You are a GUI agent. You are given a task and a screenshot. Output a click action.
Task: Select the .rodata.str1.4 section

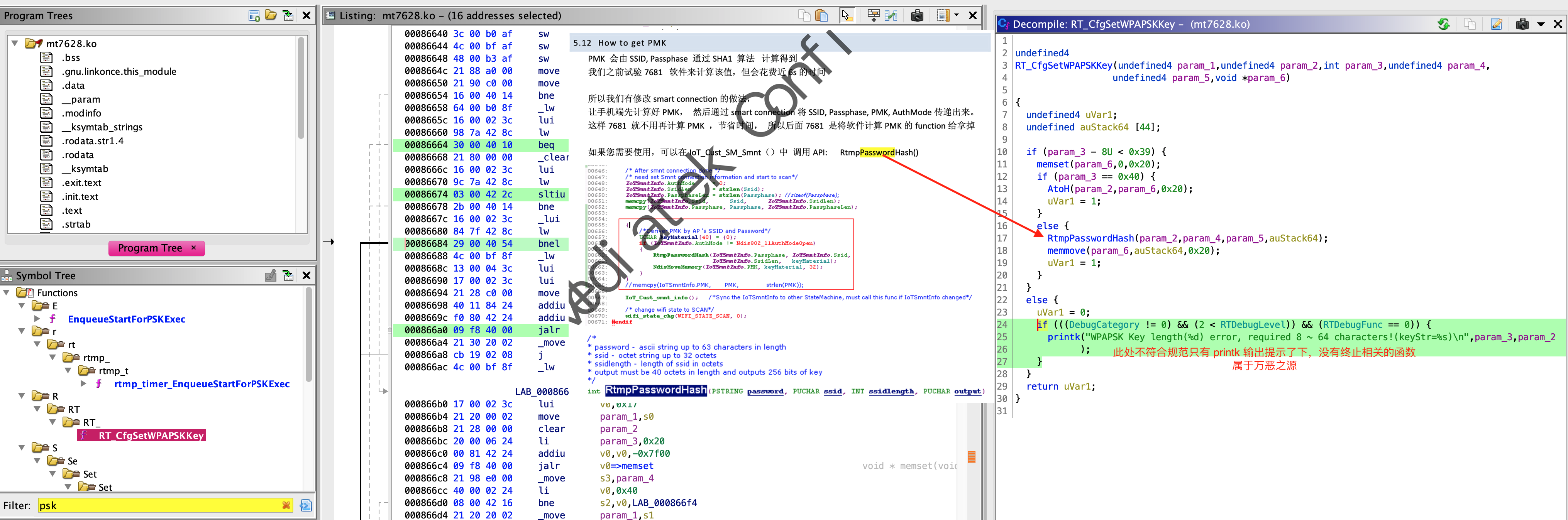click(x=93, y=141)
